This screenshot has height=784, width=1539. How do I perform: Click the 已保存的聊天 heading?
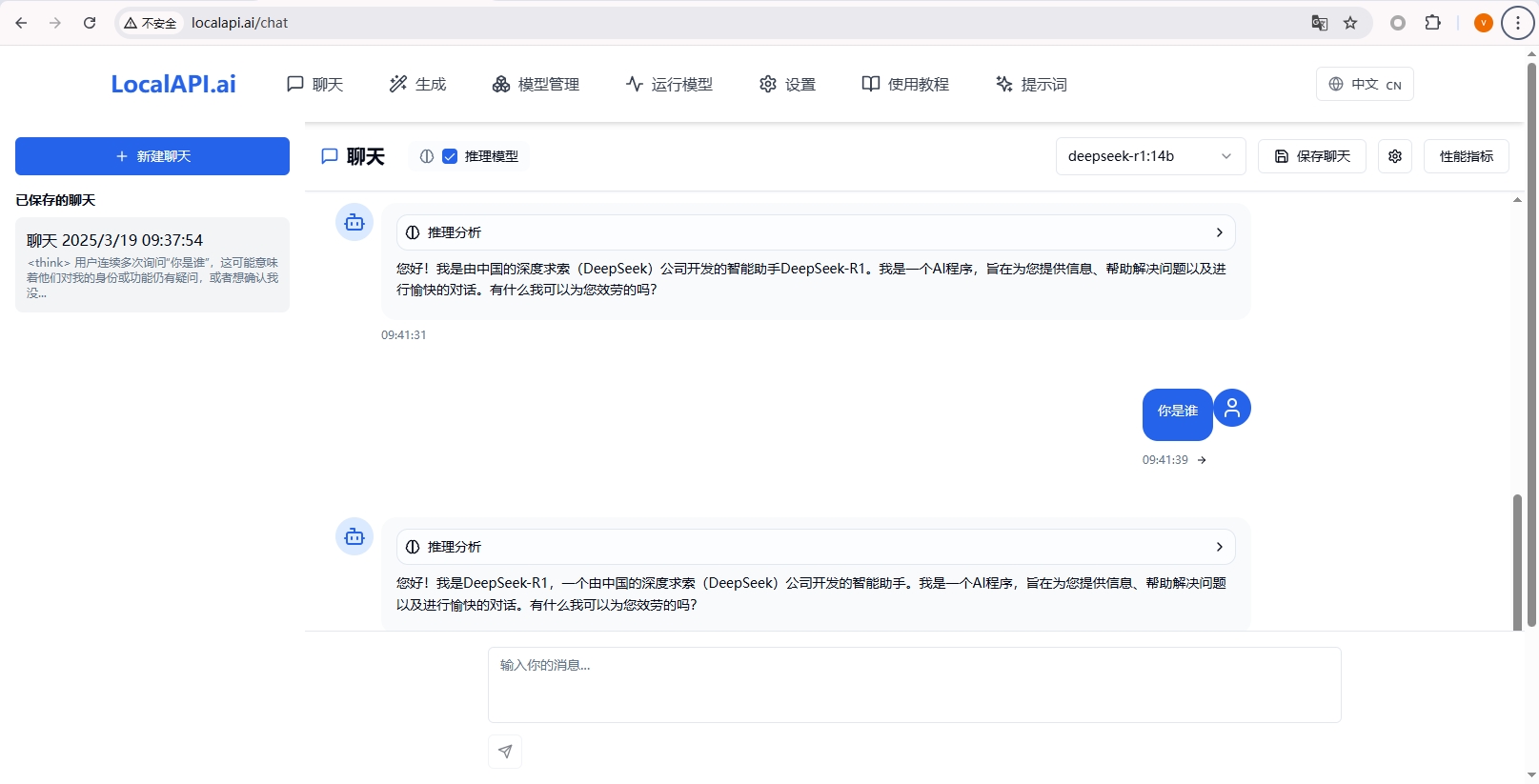tap(55, 200)
